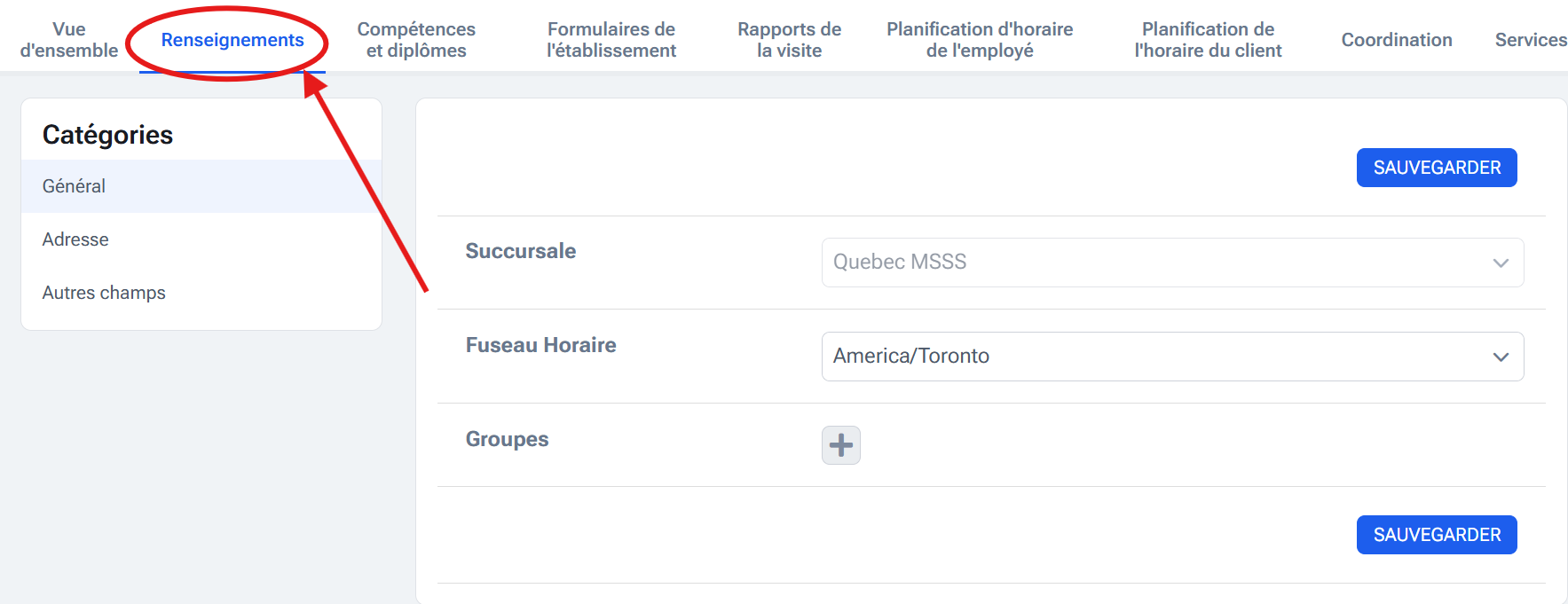Open the Services tab
The width and height of the screenshot is (1568, 604).
click(1530, 40)
